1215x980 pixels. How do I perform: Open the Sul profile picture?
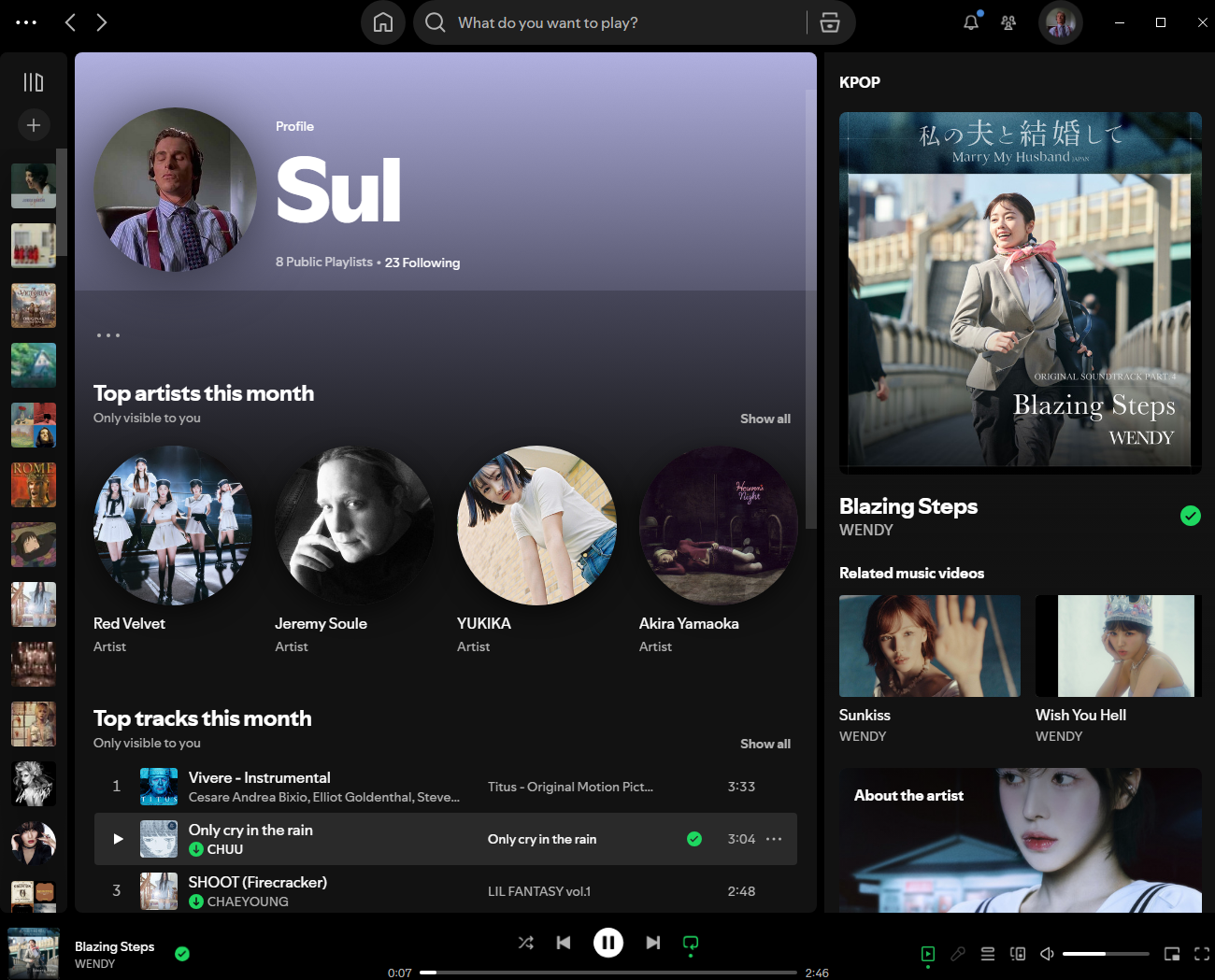[176, 190]
